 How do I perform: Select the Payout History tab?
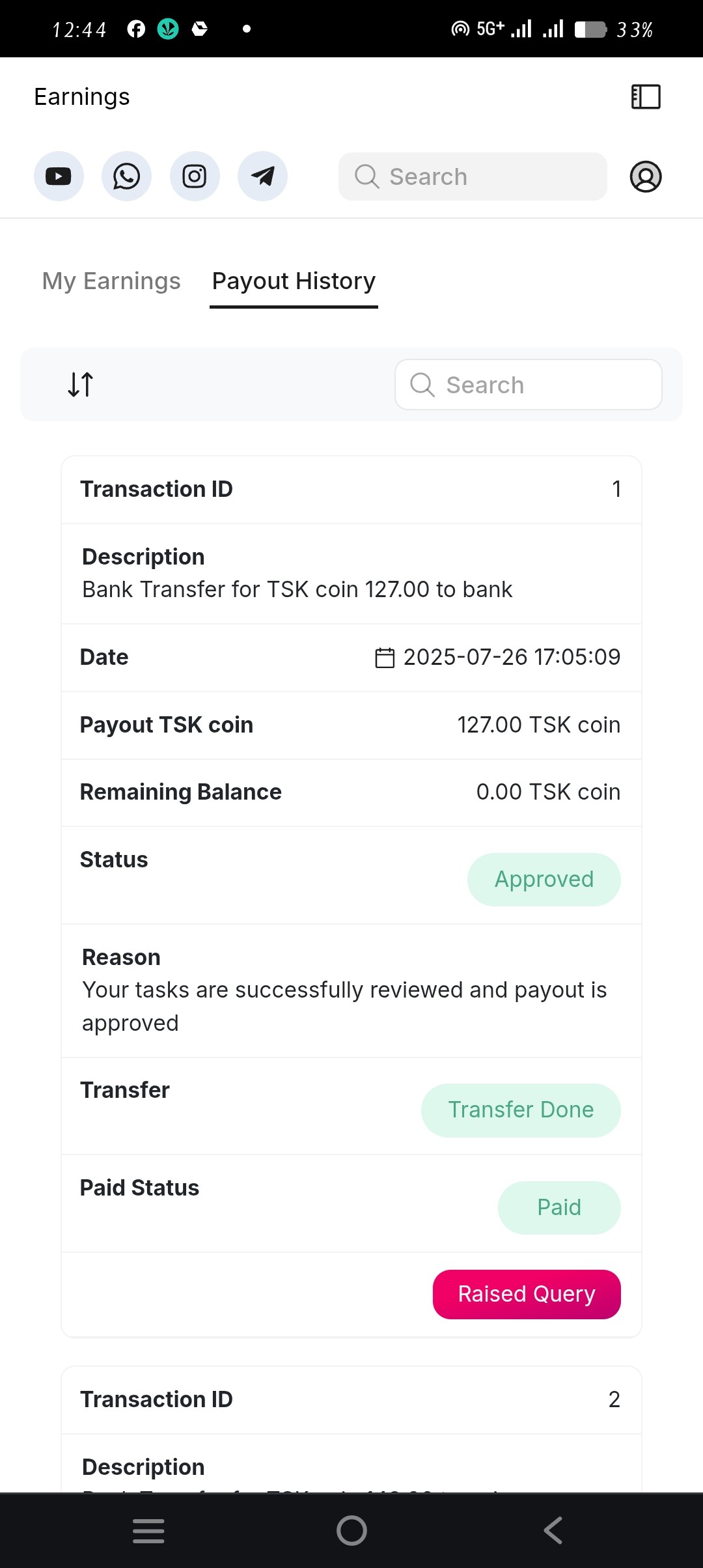click(294, 281)
